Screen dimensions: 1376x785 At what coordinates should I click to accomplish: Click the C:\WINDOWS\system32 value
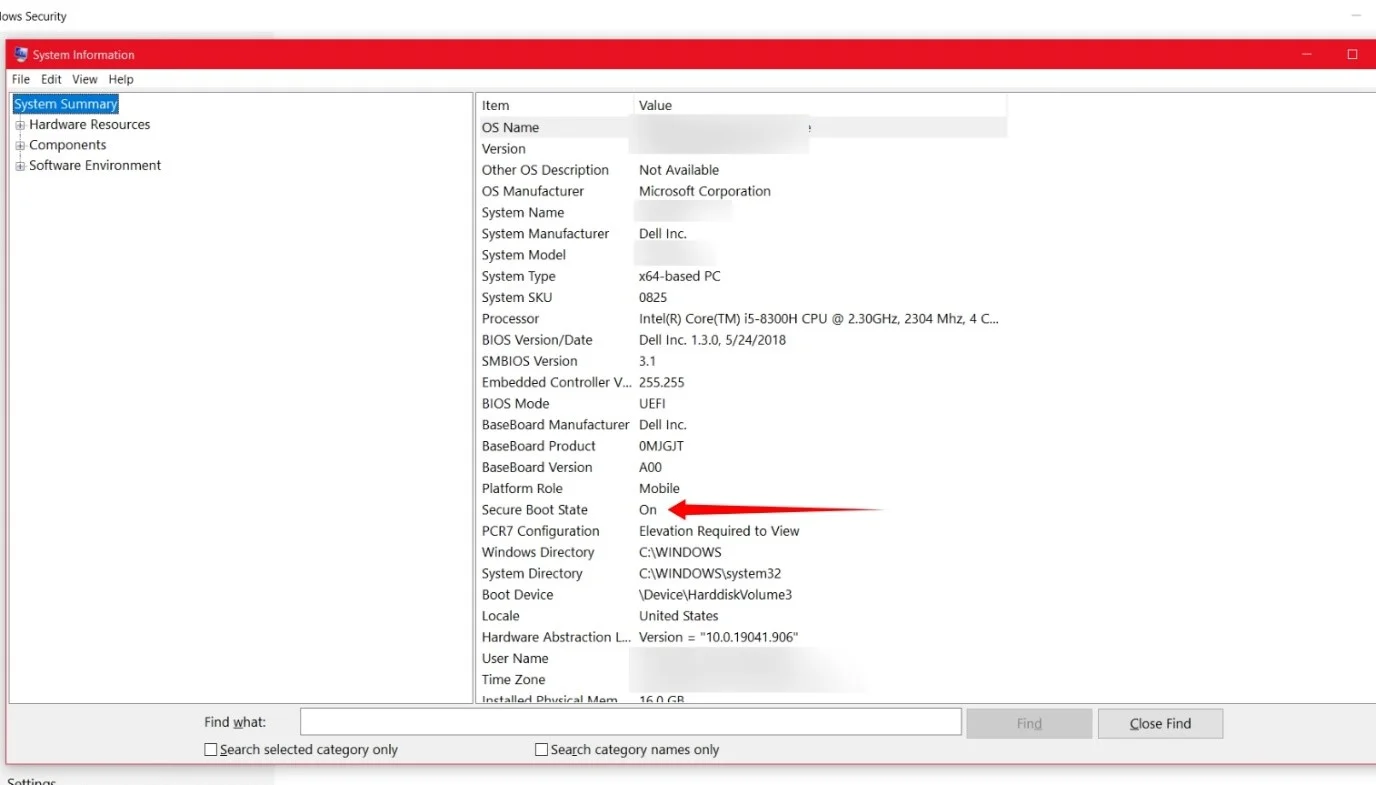[x=710, y=574]
